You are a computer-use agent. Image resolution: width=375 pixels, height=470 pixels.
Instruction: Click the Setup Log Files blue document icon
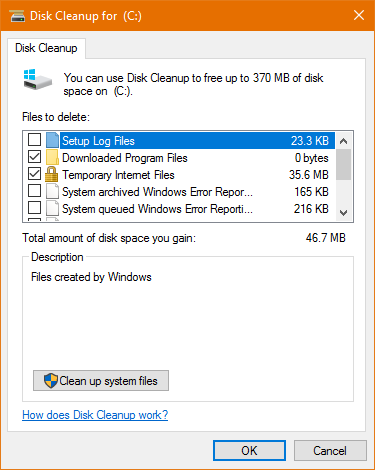pos(52,140)
